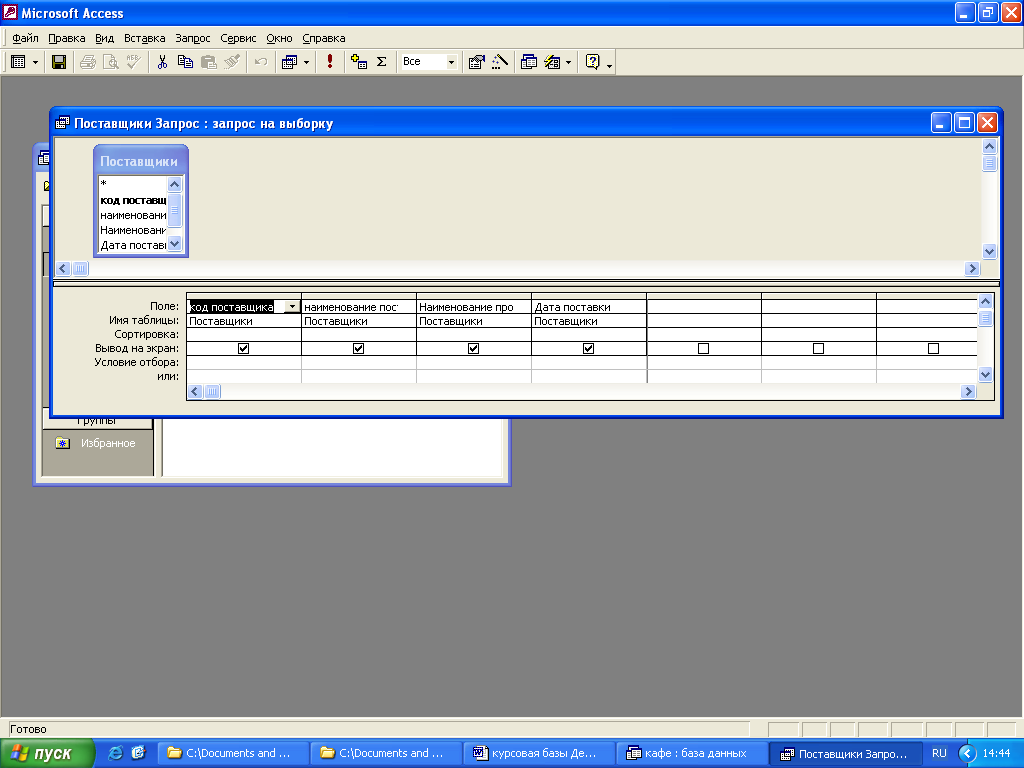Cut selection with the scissors icon
Screen dimensions: 1024x768
(x=162, y=62)
